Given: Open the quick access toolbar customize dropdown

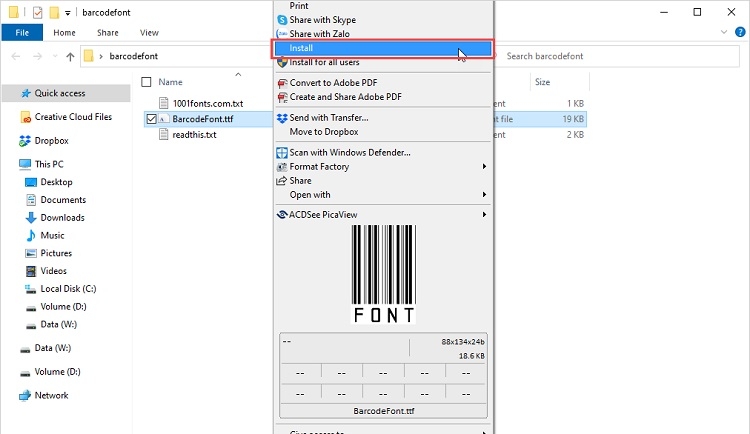Looking at the screenshot, I should 67,13.
